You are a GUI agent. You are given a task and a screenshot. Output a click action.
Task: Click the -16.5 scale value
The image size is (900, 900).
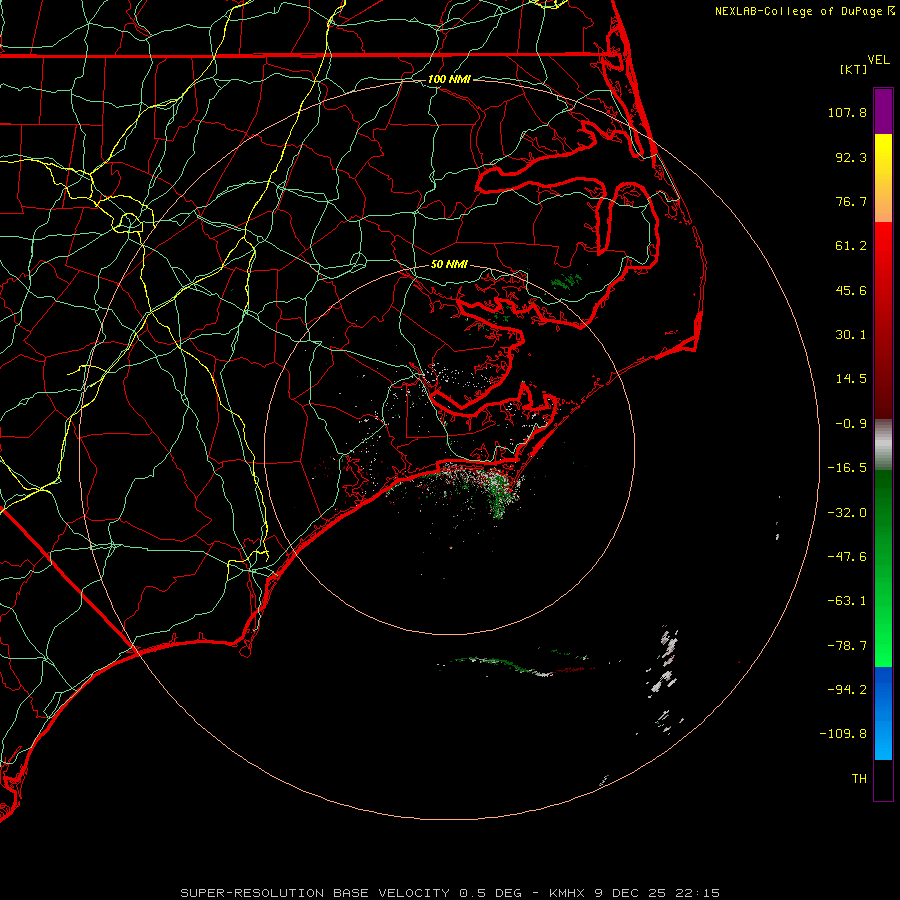click(847, 468)
